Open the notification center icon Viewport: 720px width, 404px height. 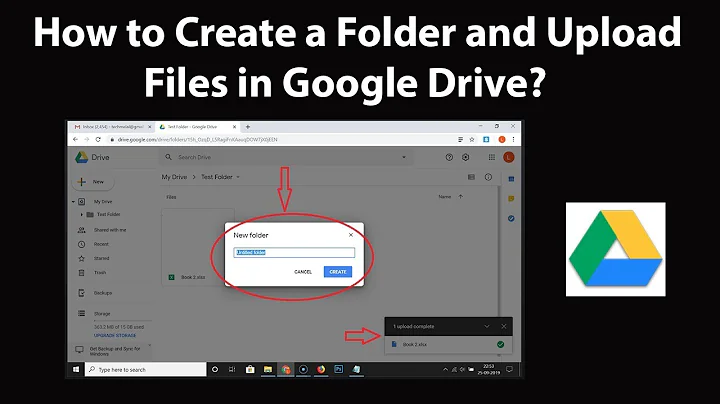coord(509,369)
